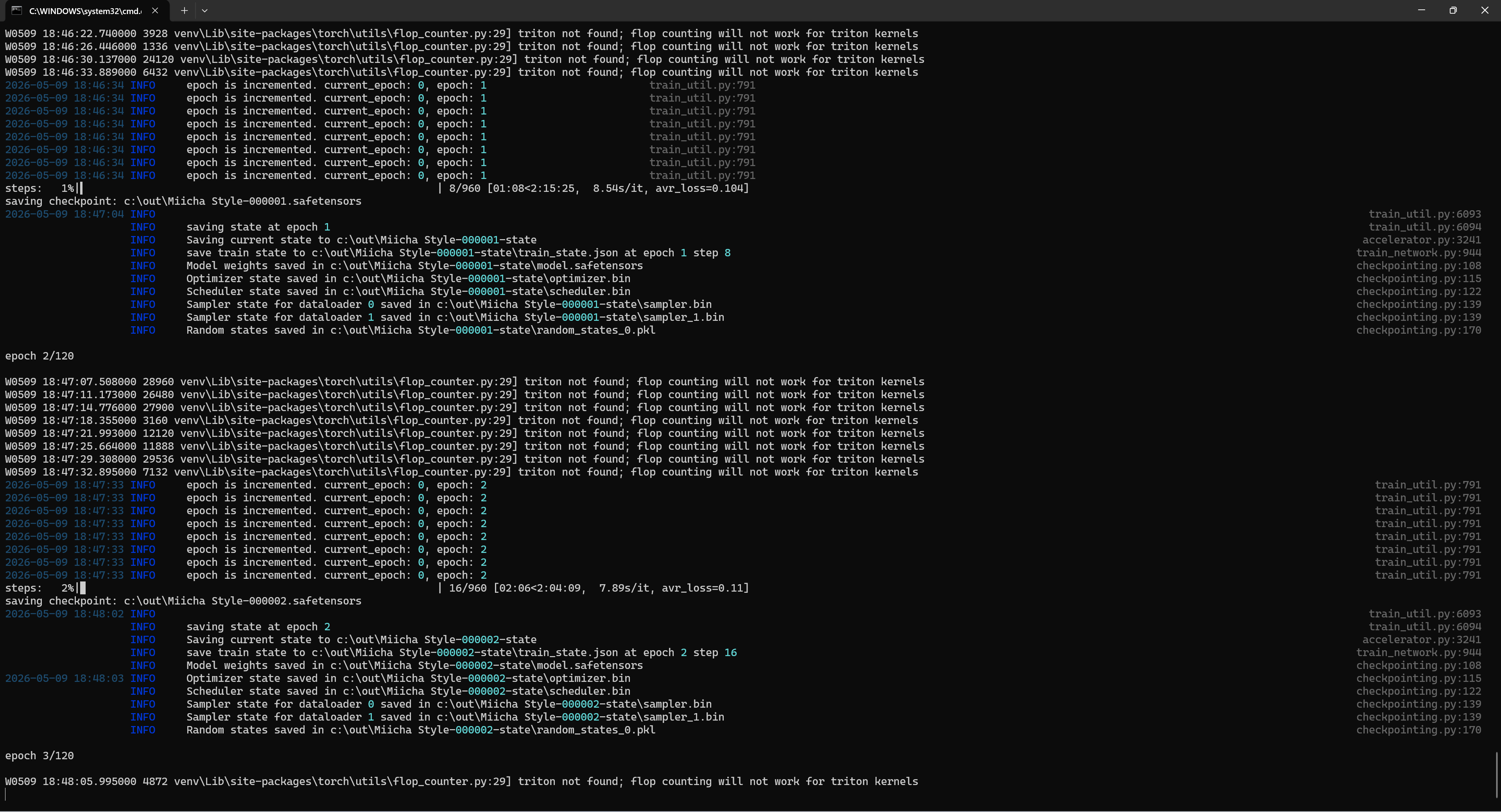Click 'Scheduler state saved' line for 000002-state
The image size is (1501, 812).
409,691
